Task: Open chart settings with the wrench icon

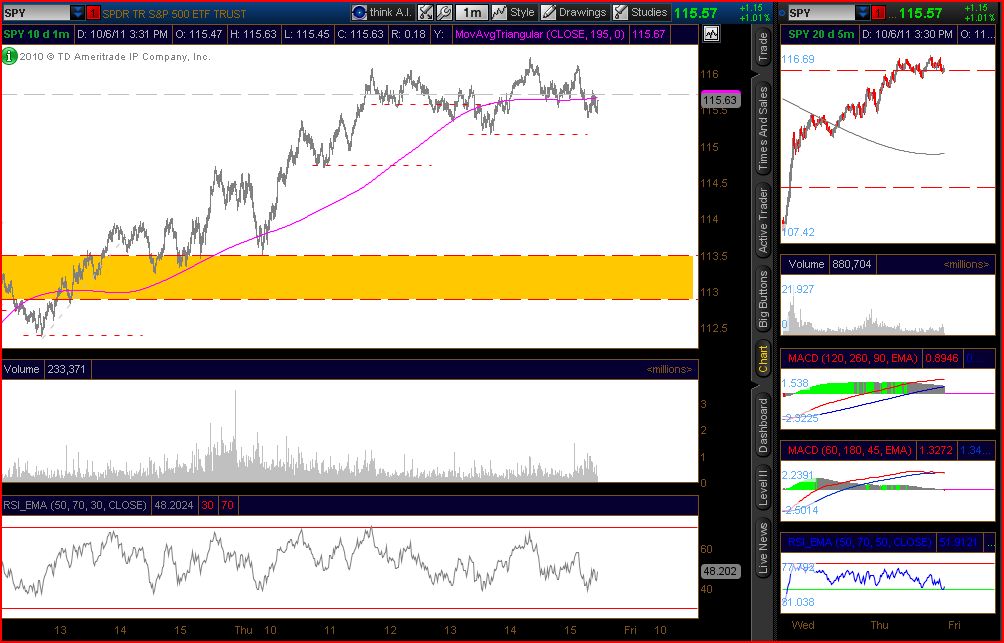Action: [444, 12]
